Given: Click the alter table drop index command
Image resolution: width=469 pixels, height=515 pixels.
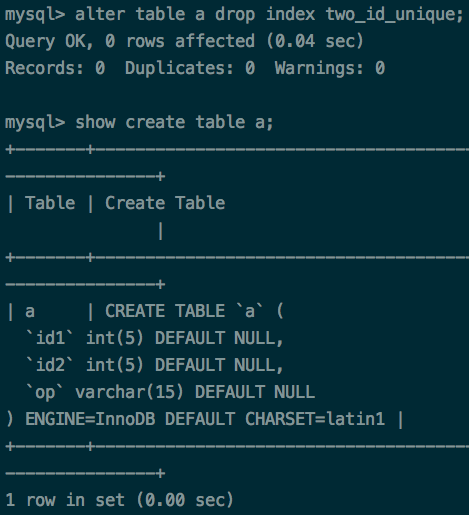Looking at the screenshot, I should tap(269, 15).
